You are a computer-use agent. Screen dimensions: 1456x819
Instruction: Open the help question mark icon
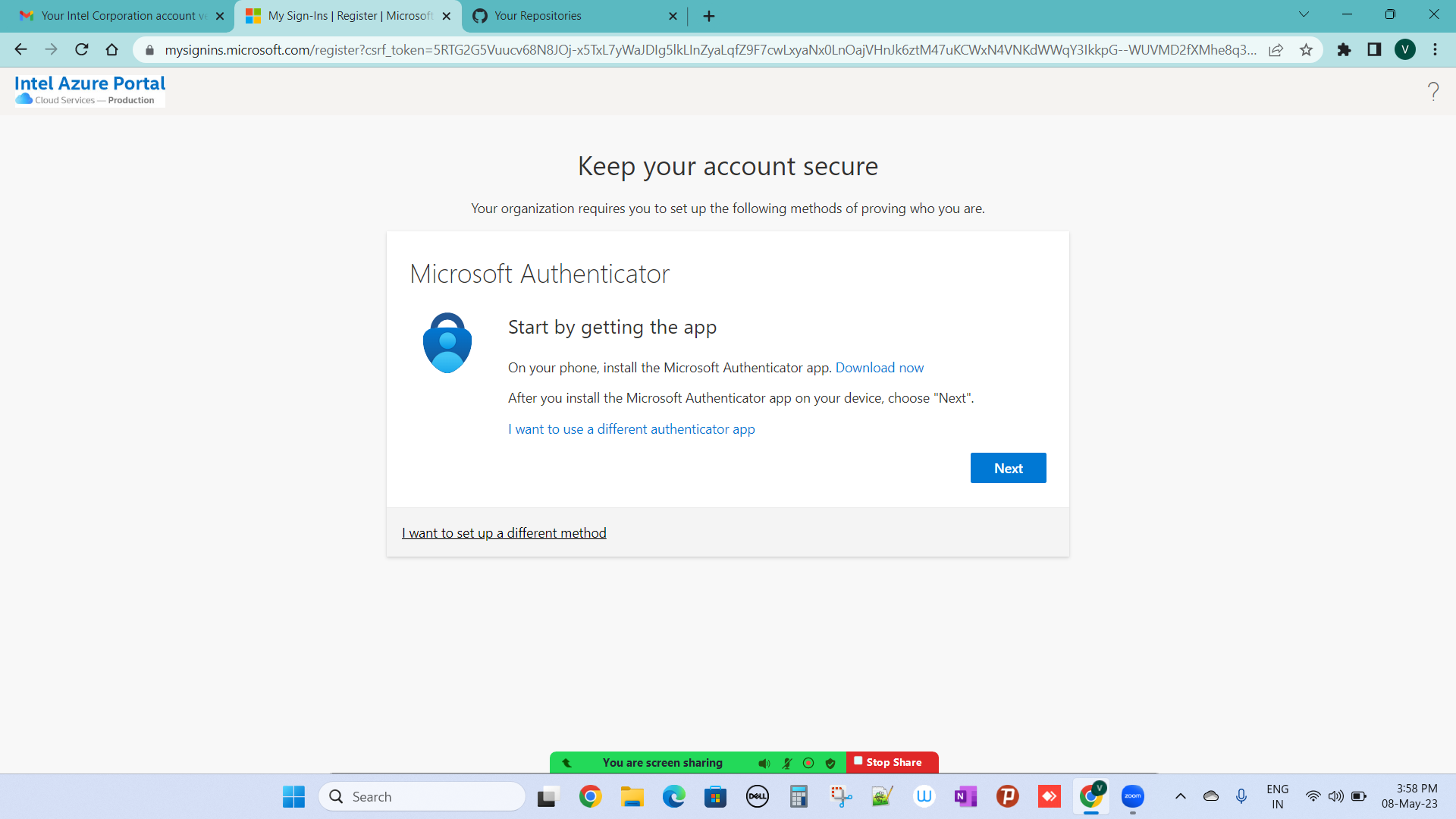pyautogui.click(x=1432, y=91)
